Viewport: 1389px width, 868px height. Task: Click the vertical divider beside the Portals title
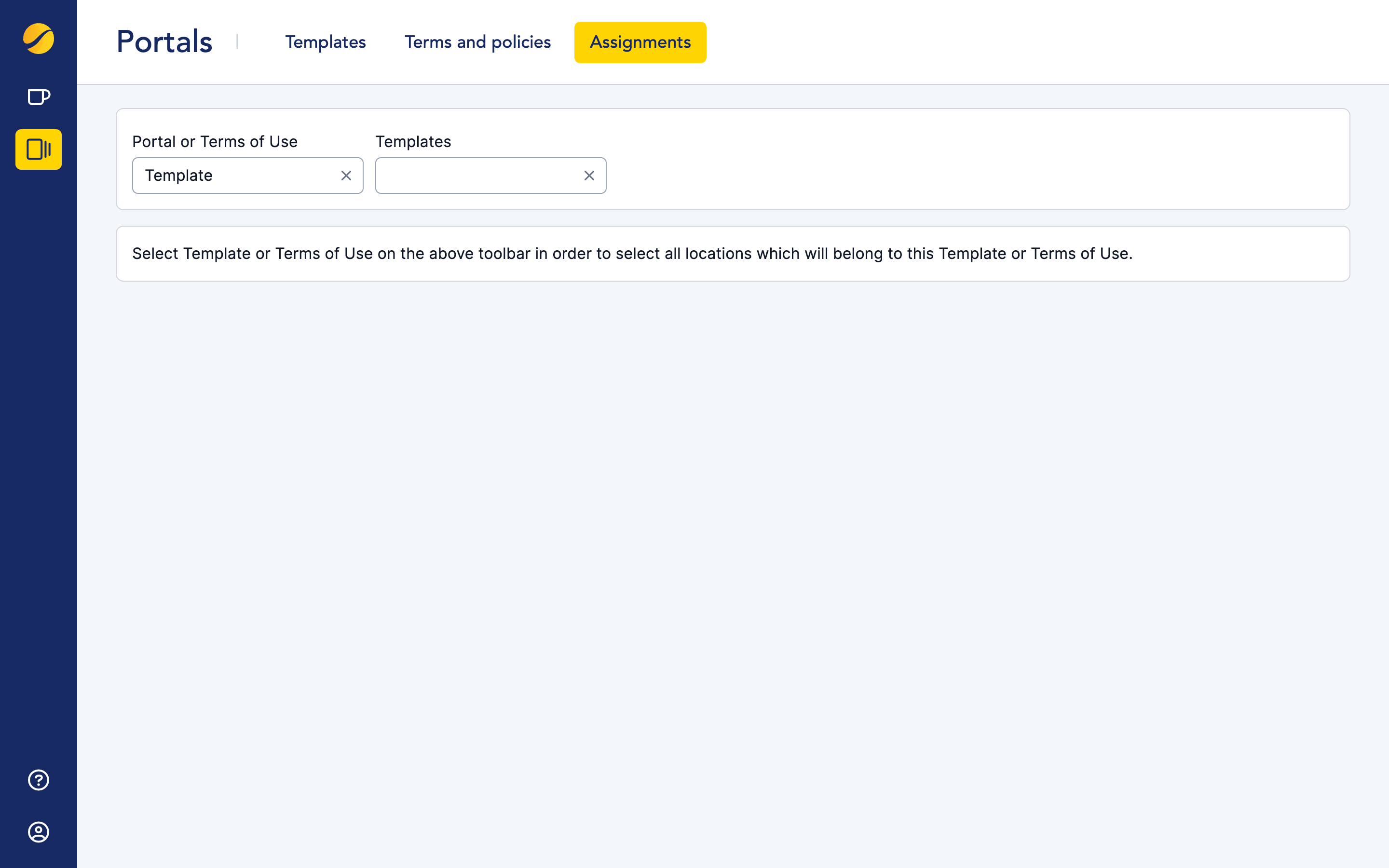pos(237,42)
